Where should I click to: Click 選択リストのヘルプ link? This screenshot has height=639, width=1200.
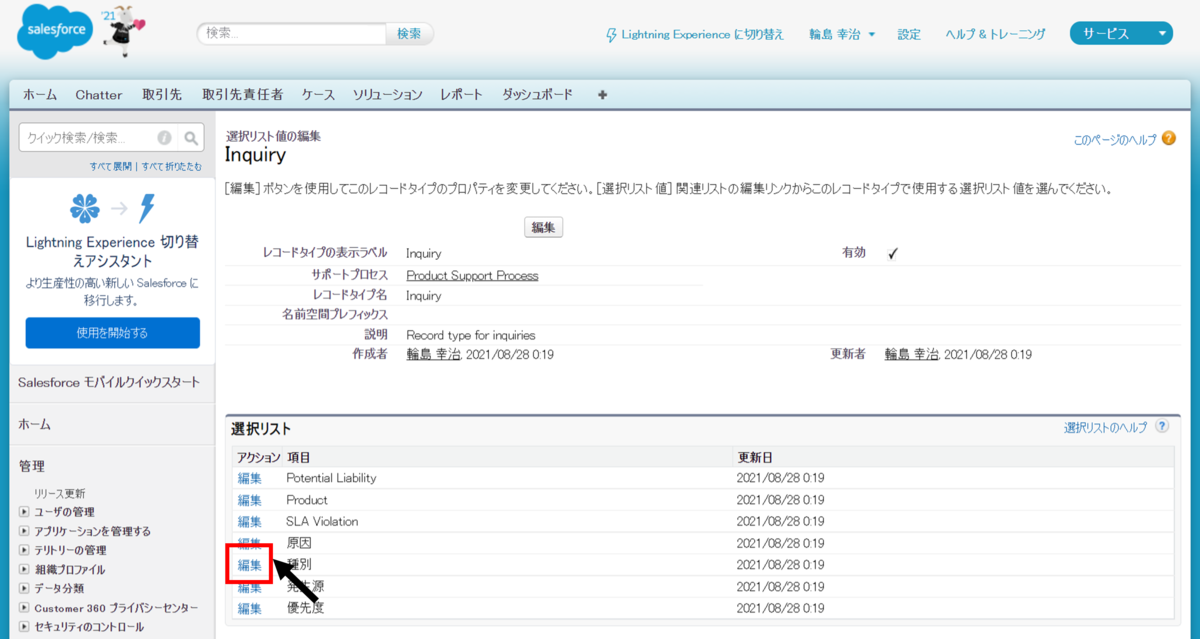(x=1106, y=427)
